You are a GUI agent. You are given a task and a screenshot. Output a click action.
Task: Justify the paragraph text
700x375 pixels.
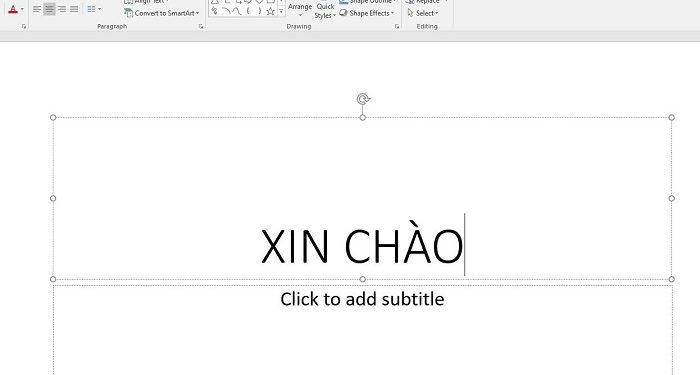[74, 9]
